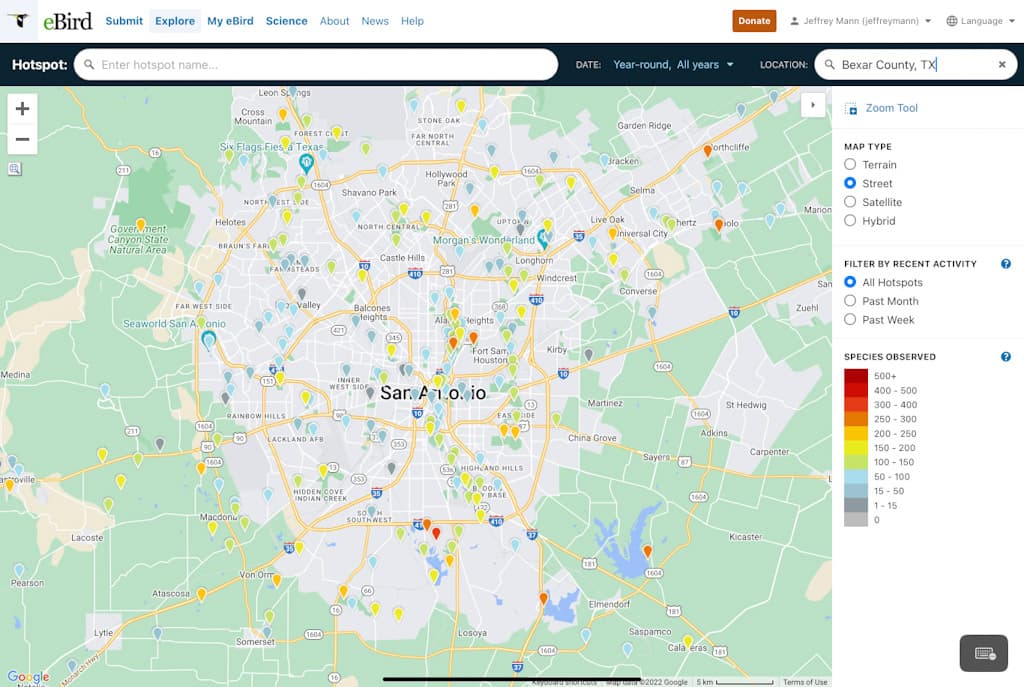
Task: Click the red hotspot pin south of Southwest
Action: pos(436,534)
